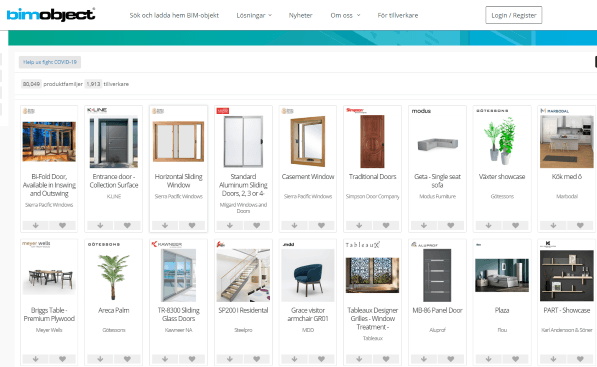
Task: Open manufacturer Karl Andersson & Söner
Action: (567, 330)
